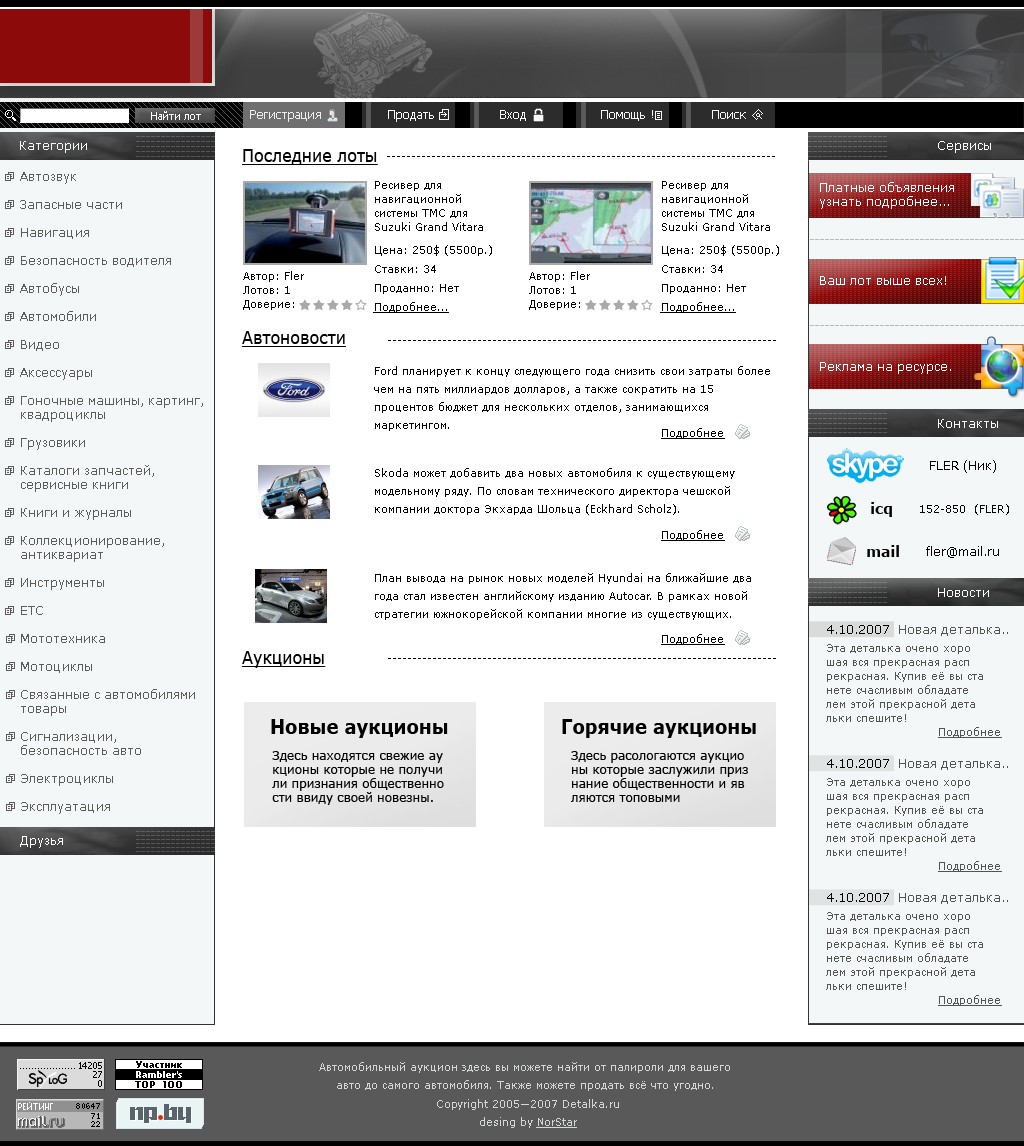Click the Найти лот button
Viewport: 1024px width, 1146px height.
click(x=175, y=115)
